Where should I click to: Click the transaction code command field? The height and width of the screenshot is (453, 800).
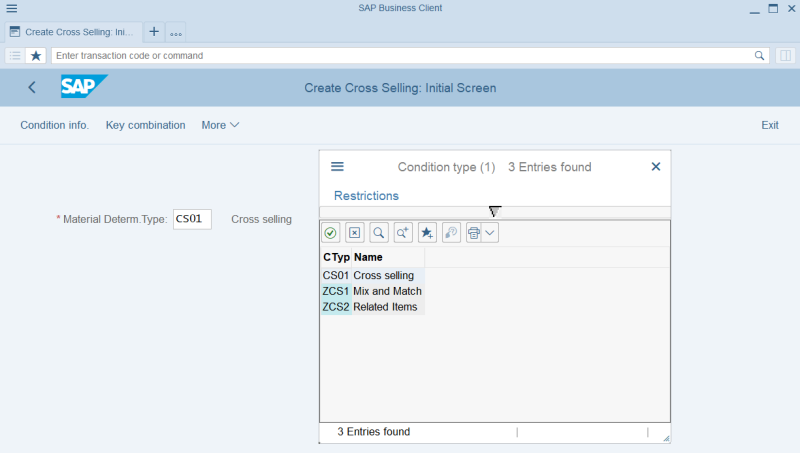(403, 56)
